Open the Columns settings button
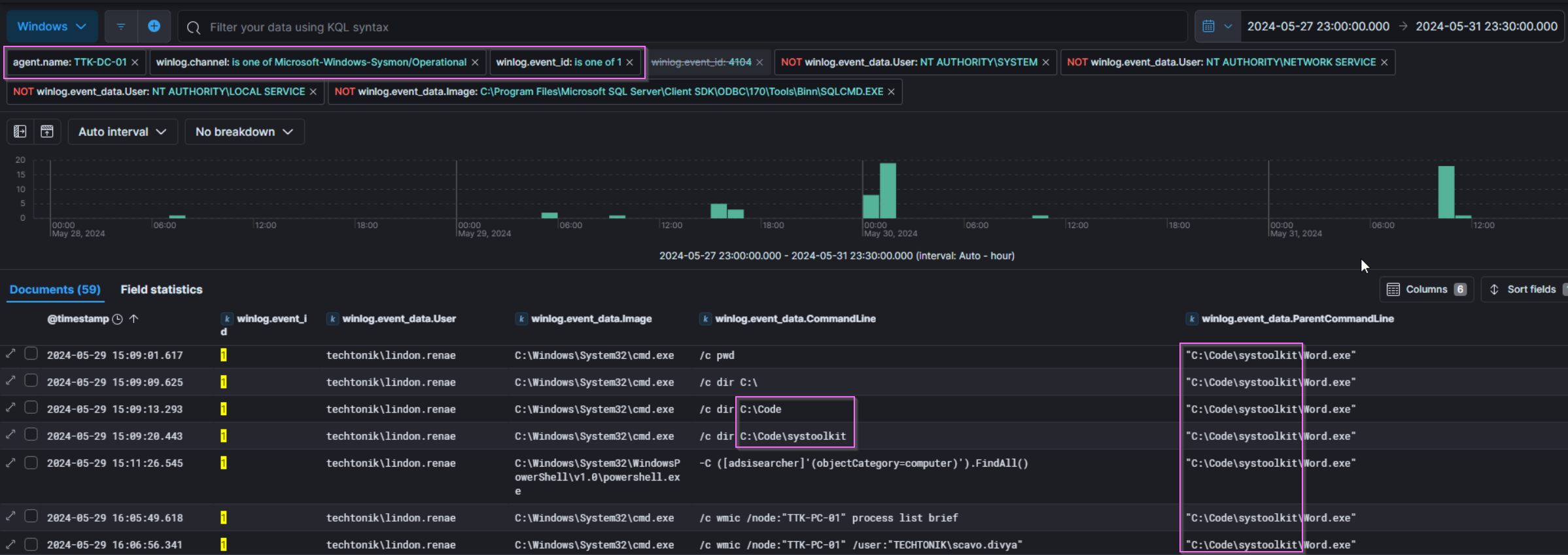This screenshot has width=1568, height=555. click(x=1426, y=290)
